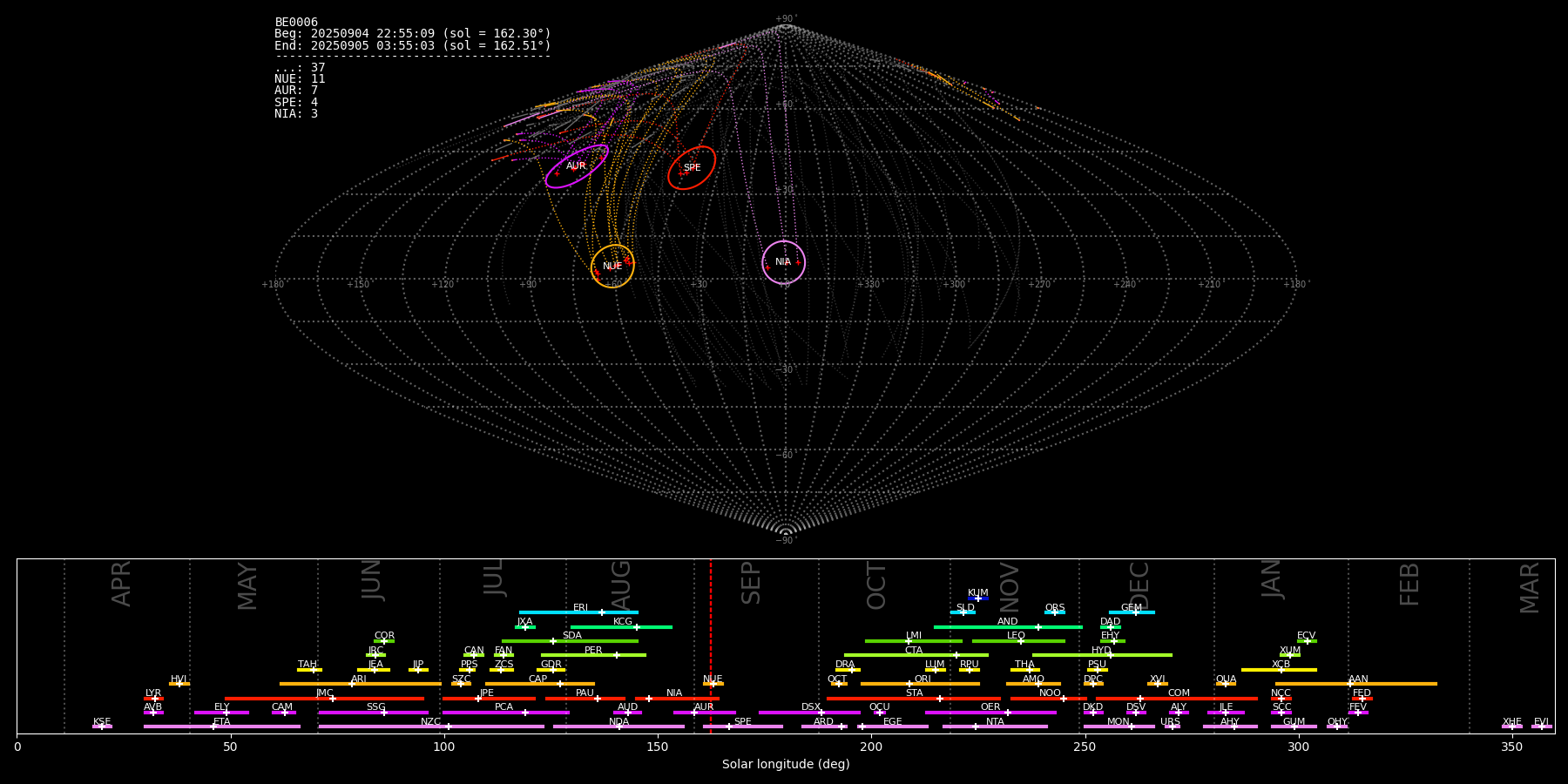Select the KSE shower bar in timeline
The width and height of the screenshot is (1568, 784).
click(102, 727)
